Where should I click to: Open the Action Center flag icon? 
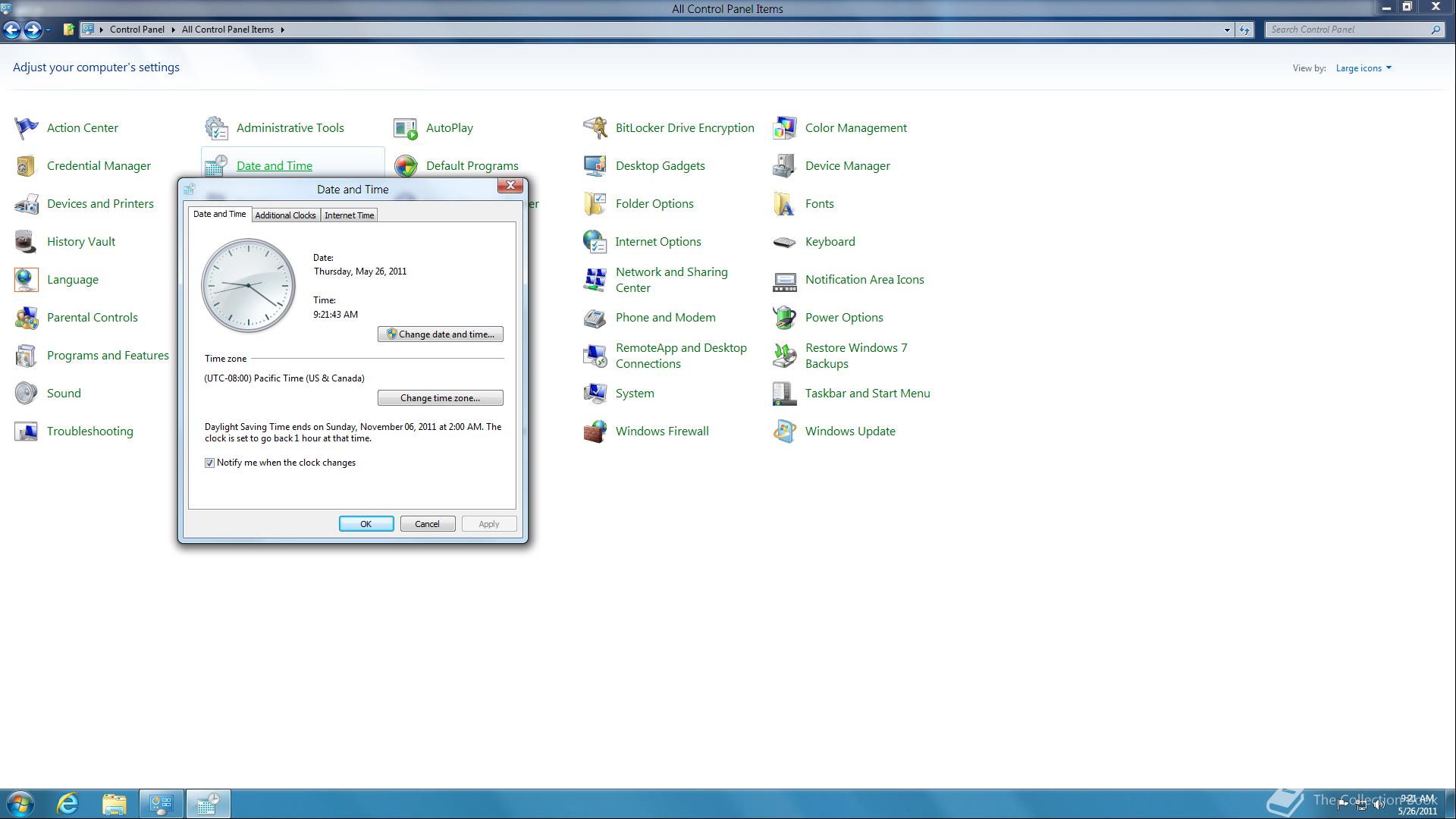[x=26, y=128]
